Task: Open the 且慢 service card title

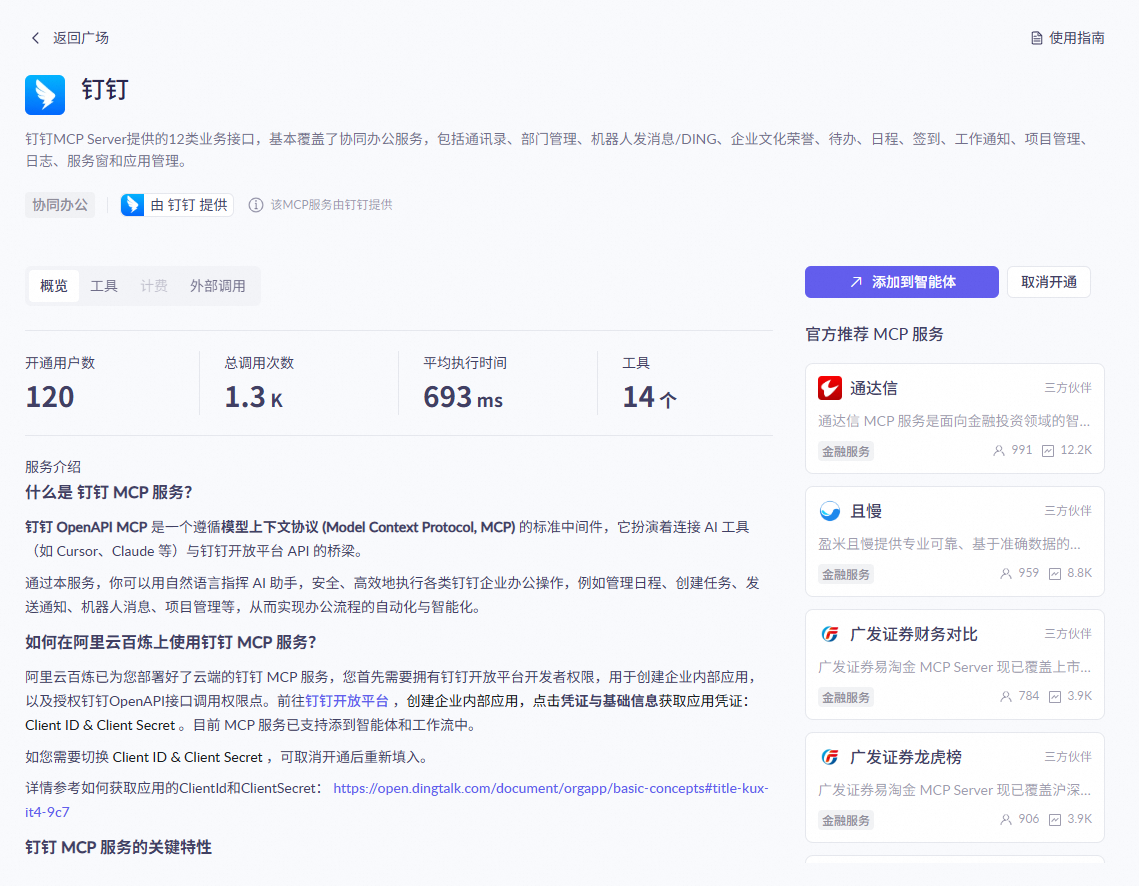Action: 866,511
